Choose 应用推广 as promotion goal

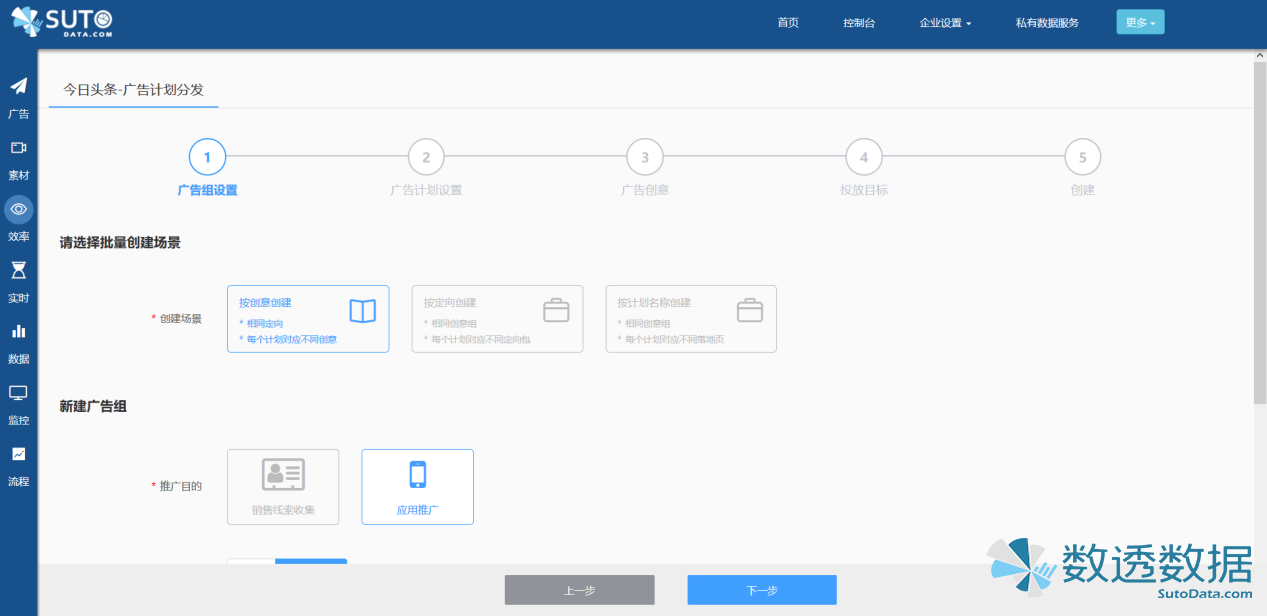point(417,486)
